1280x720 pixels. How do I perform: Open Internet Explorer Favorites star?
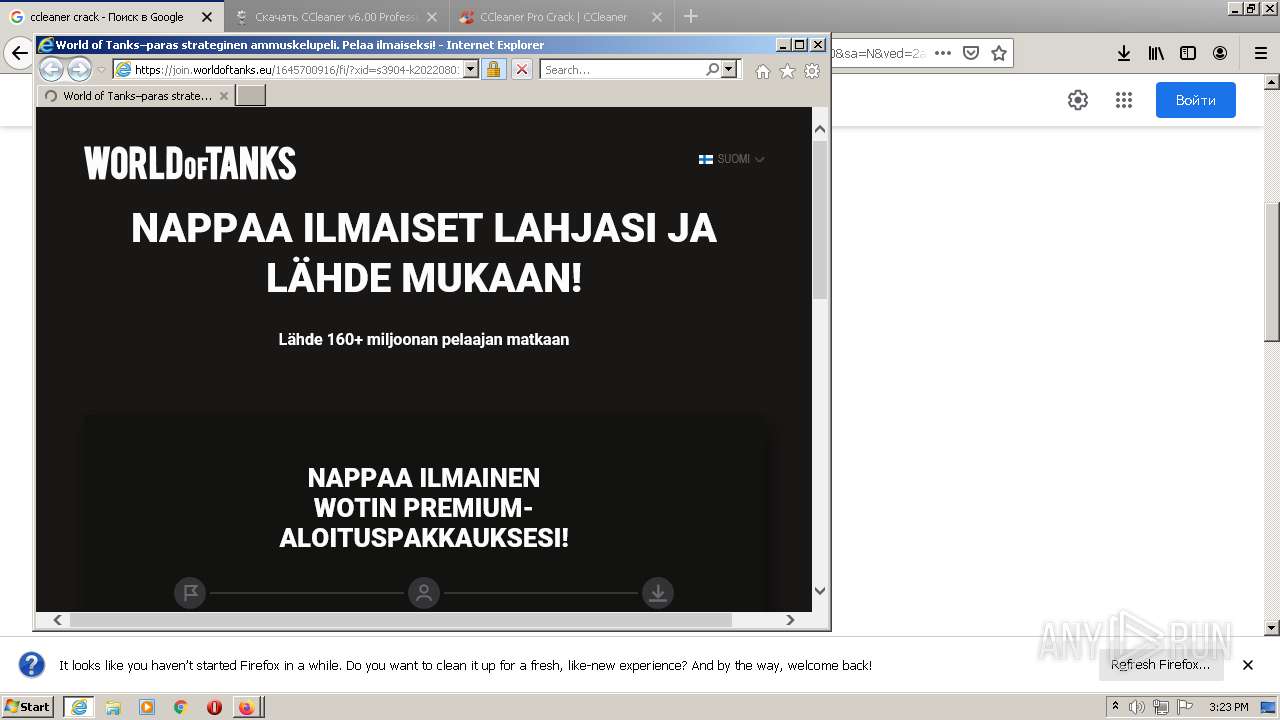(x=787, y=71)
